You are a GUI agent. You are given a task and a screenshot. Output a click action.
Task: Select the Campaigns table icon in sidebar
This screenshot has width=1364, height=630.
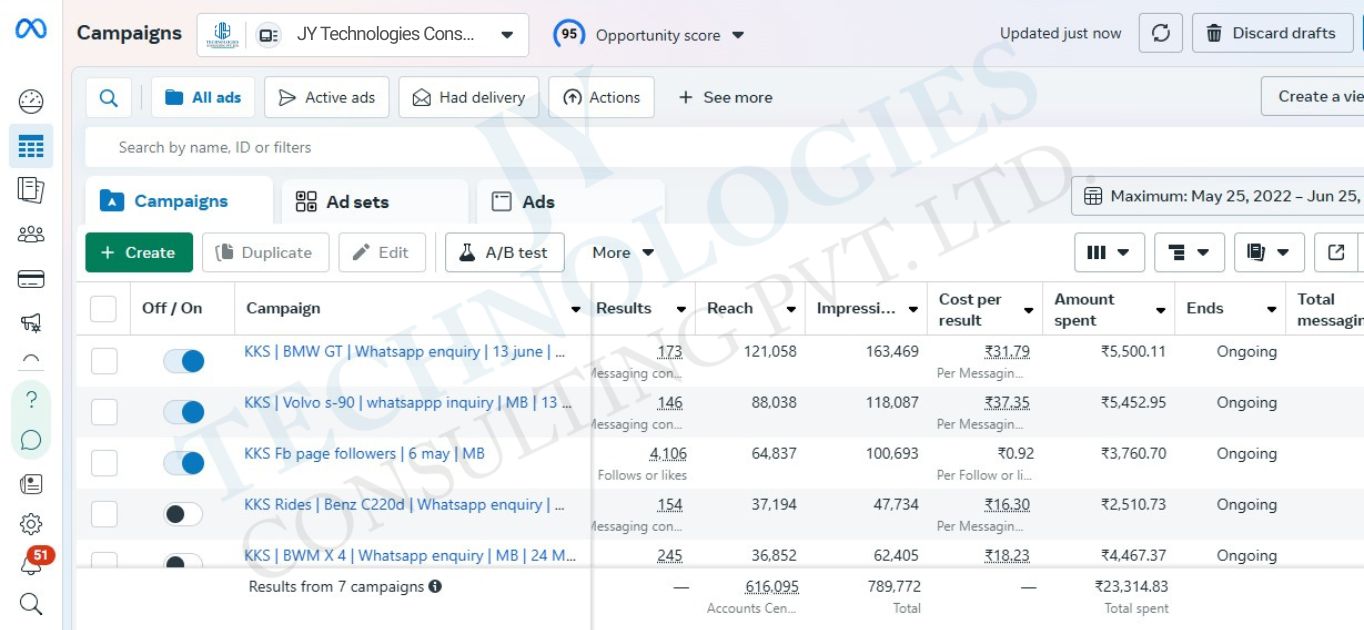click(31, 147)
